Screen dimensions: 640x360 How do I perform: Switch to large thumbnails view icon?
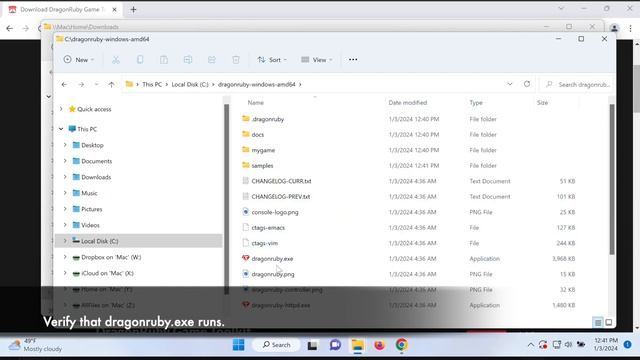click(x=609, y=322)
